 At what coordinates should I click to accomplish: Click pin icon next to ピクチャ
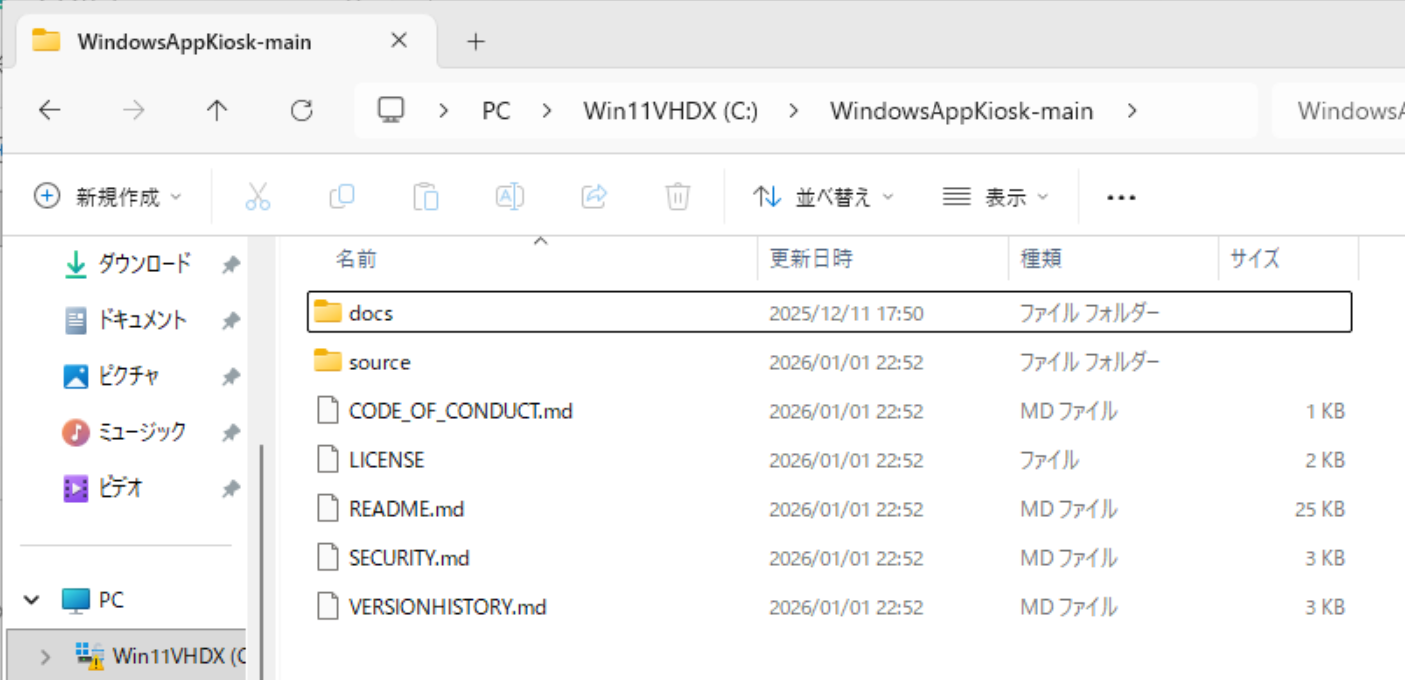pos(231,377)
